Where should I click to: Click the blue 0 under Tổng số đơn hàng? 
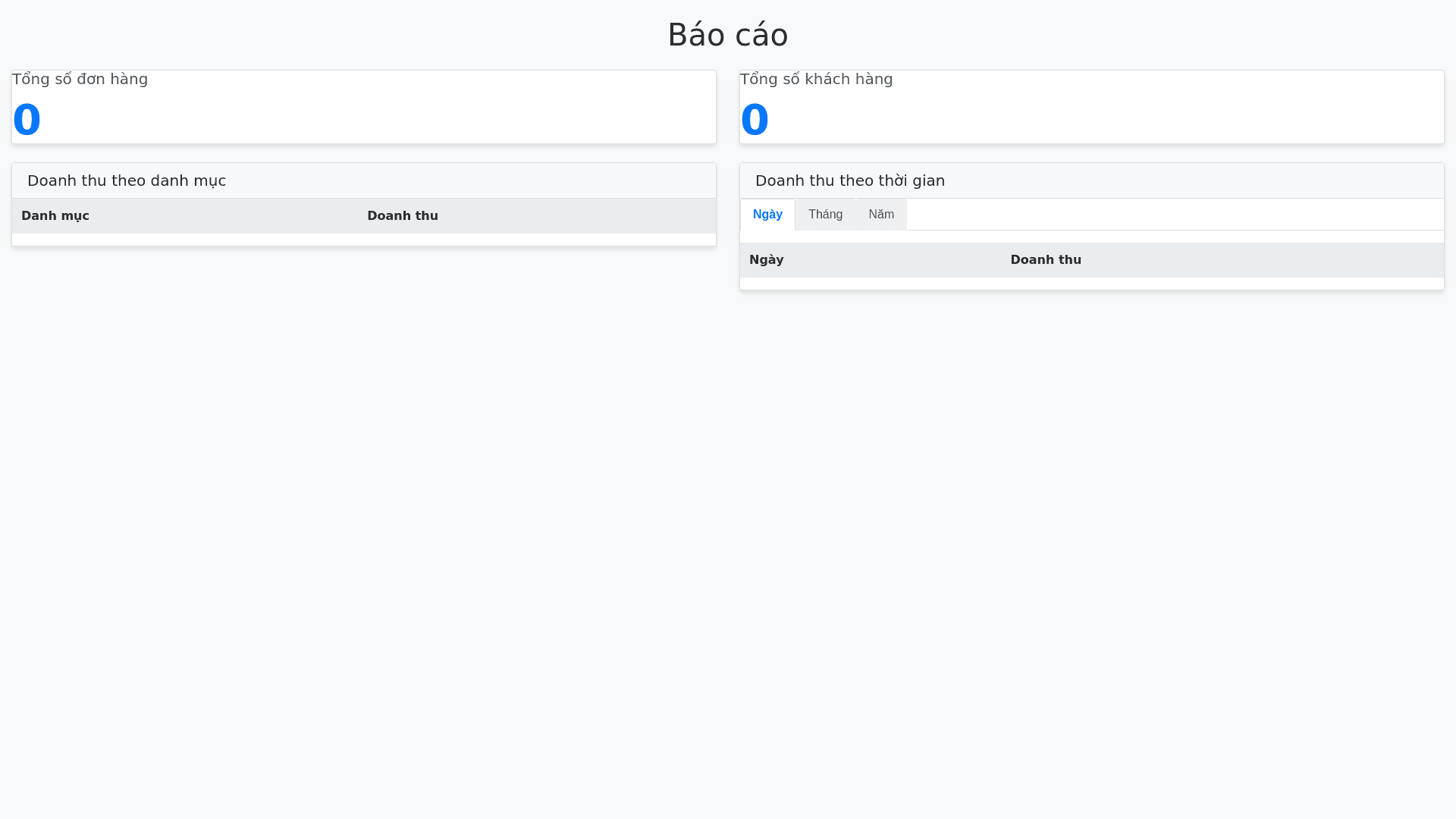coord(27,119)
